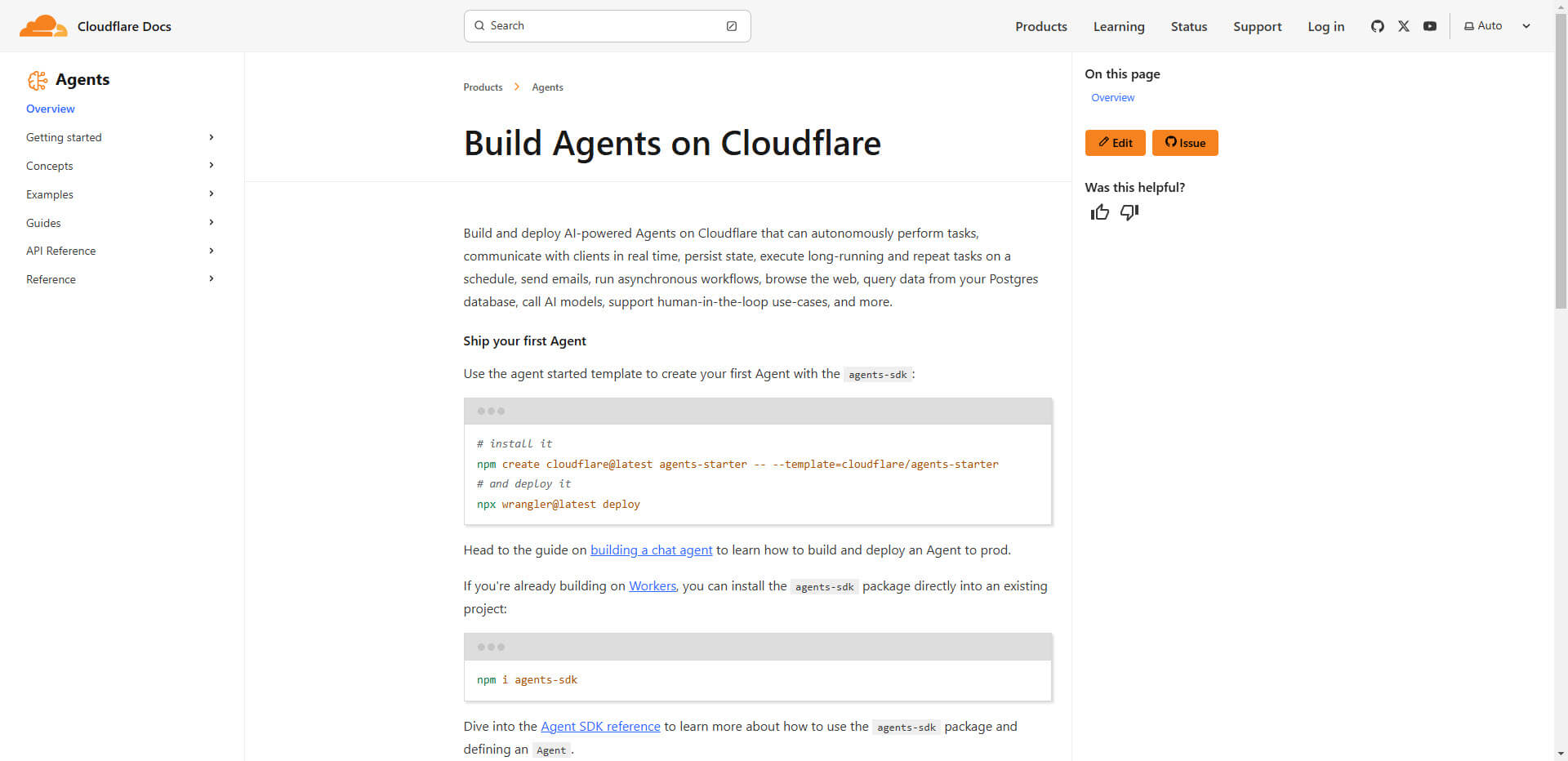This screenshot has width=1568, height=761.
Task: Click the search magnifier icon
Action: pyautogui.click(x=479, y=26)
